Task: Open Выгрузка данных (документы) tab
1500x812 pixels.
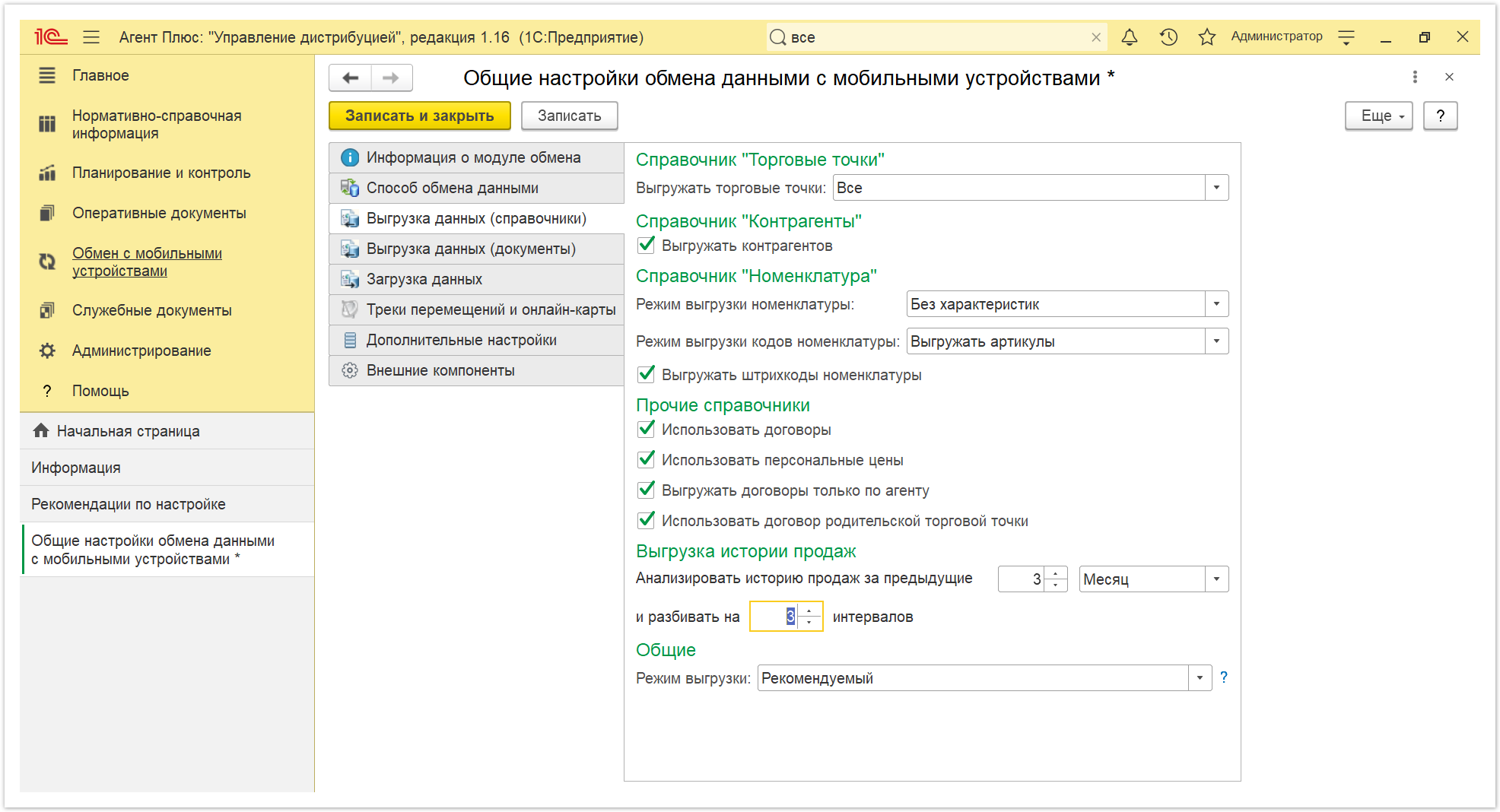Action: (x=476, y=249)
